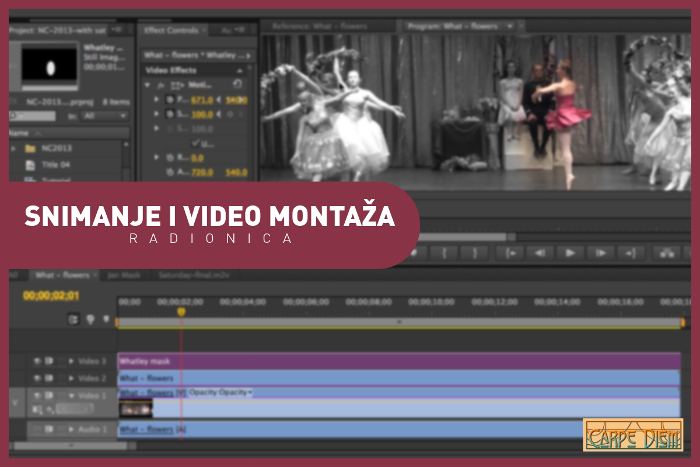Image resolution: width=700 pixels, height=467 pixels.
Task: Toggle the Uniform Scale checkbox
Action: (x=196, y=143)
